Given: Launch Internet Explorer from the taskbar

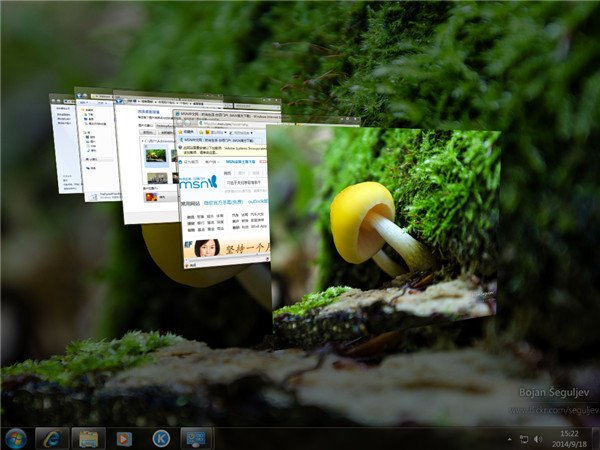Looking at the screenshot, I should (52, 438).
